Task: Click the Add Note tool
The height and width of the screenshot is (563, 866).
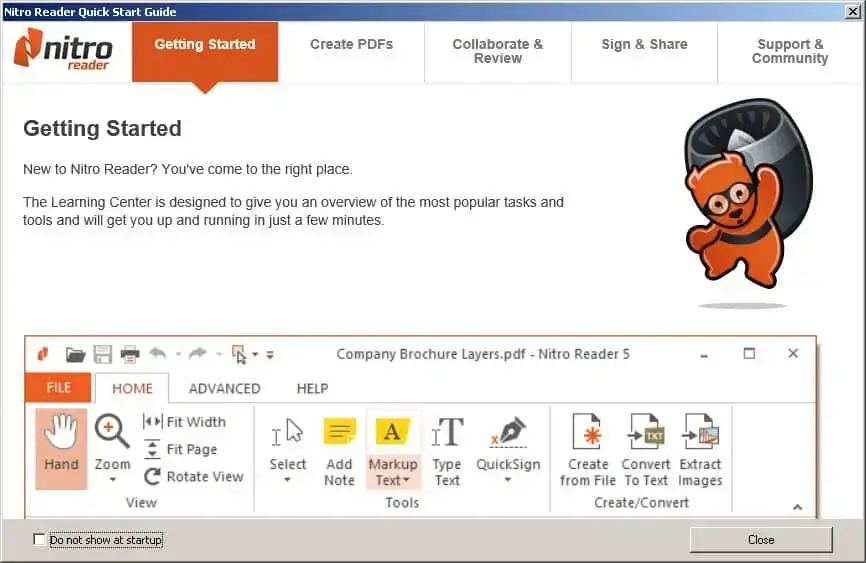Action: point(339,452)
